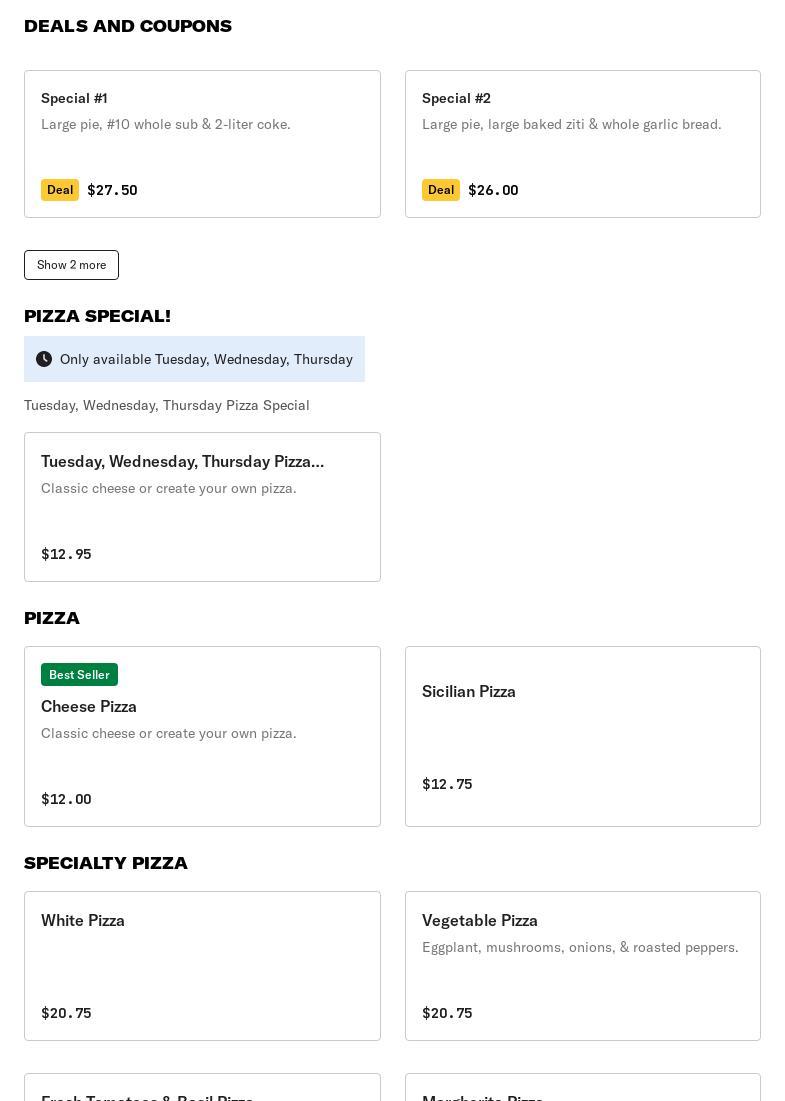Choose the Sicilian Pizza item
This screenshot has height=1101, width=785.
[583, 737]
